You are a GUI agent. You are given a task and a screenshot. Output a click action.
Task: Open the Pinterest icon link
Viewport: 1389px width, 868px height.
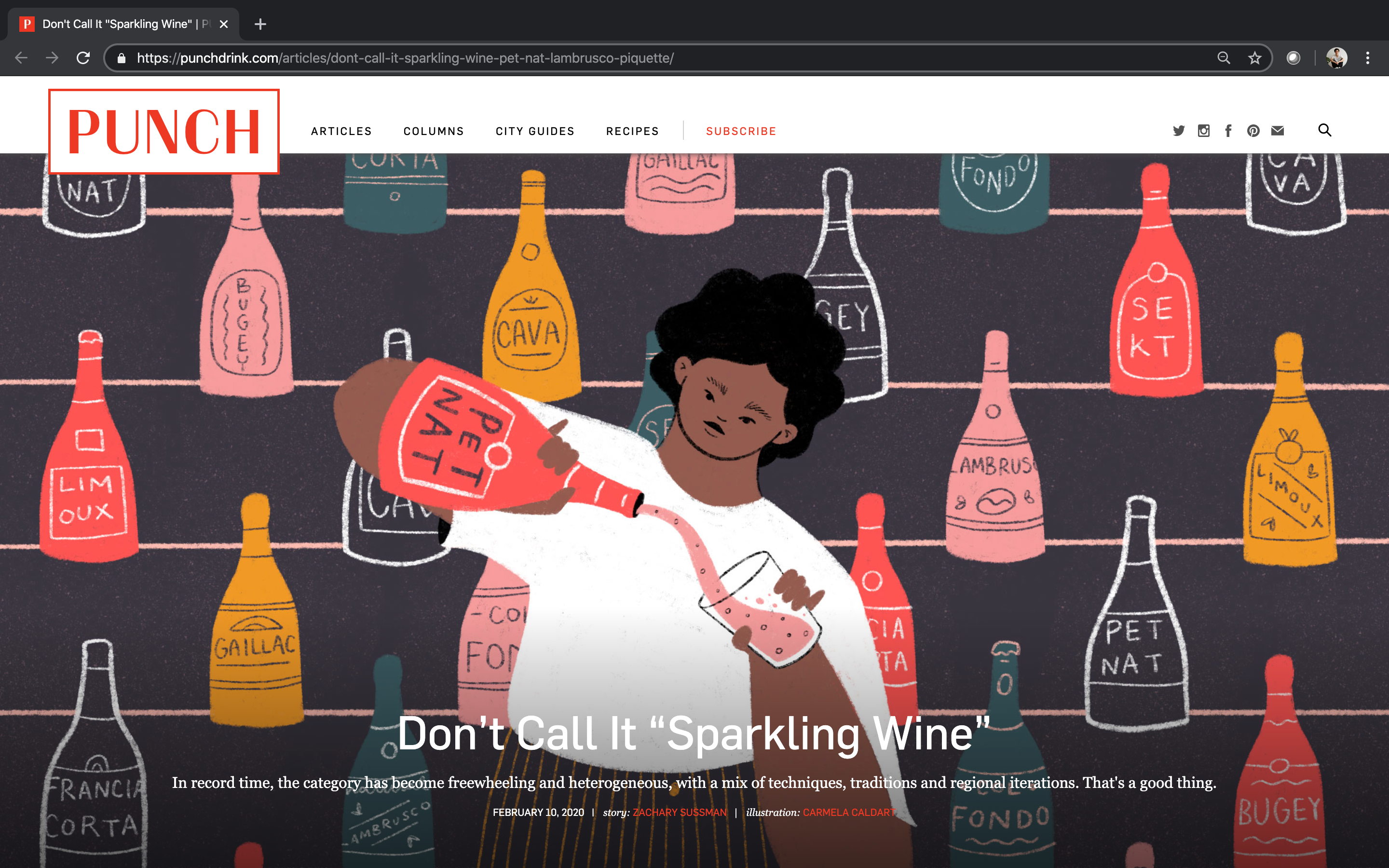point(1253,131)
